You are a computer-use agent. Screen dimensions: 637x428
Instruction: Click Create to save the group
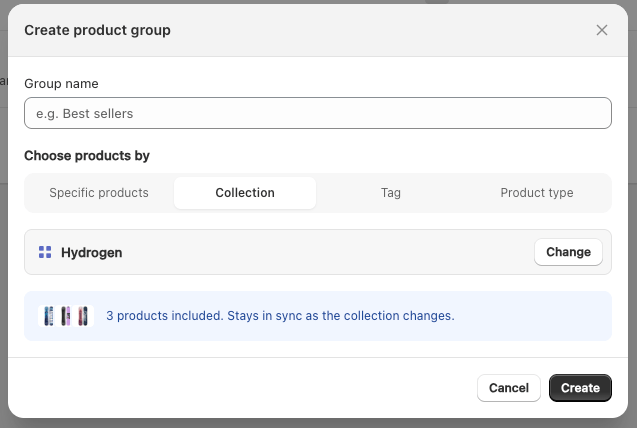tap(580, 388)
